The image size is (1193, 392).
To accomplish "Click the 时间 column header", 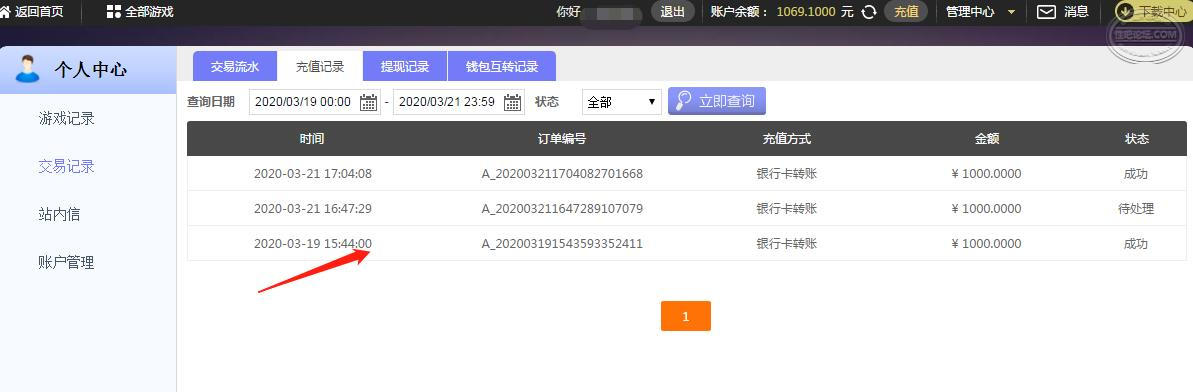I will [x=312, y=139].
